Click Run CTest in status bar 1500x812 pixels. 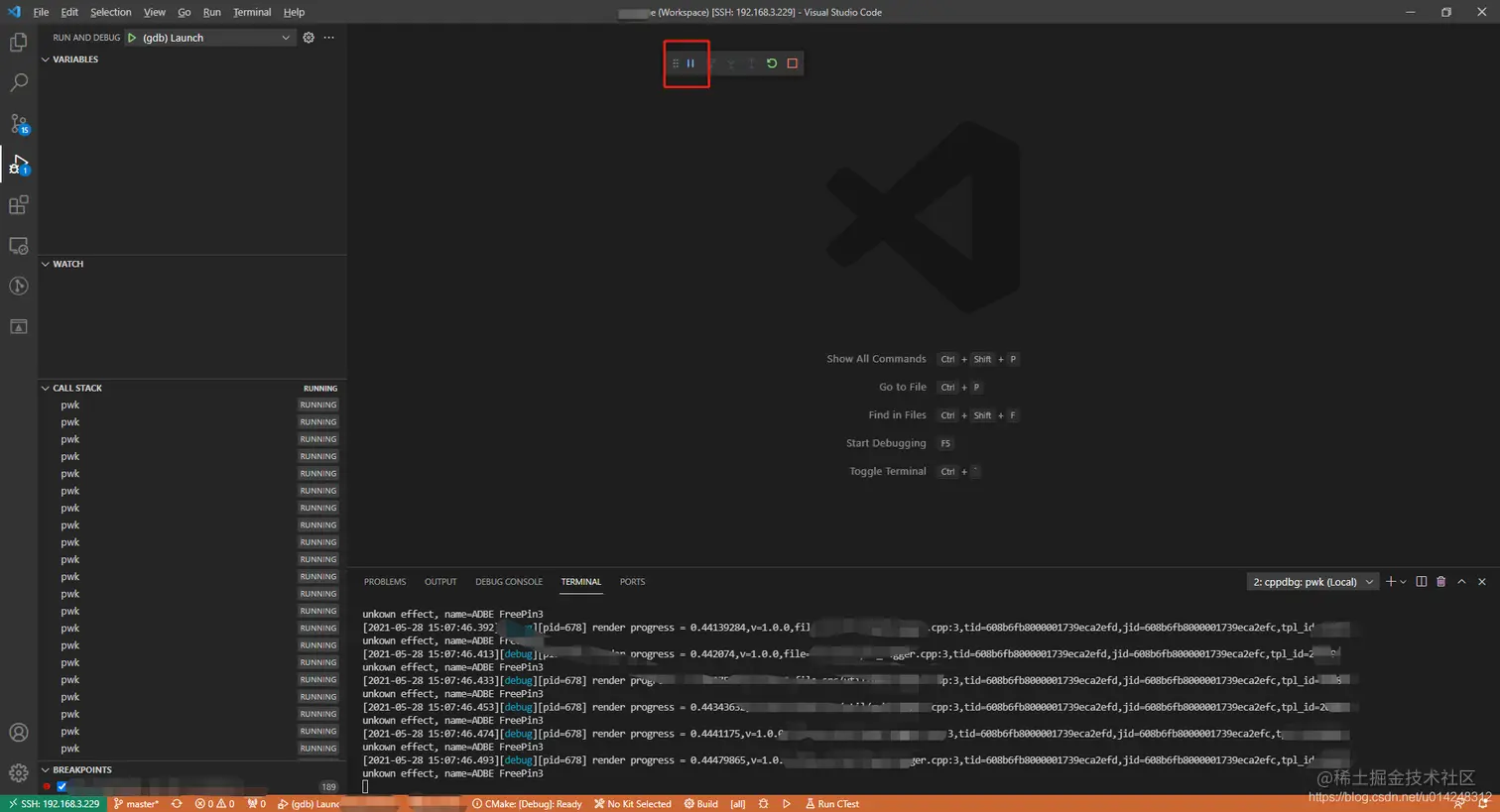click(832, 804)
